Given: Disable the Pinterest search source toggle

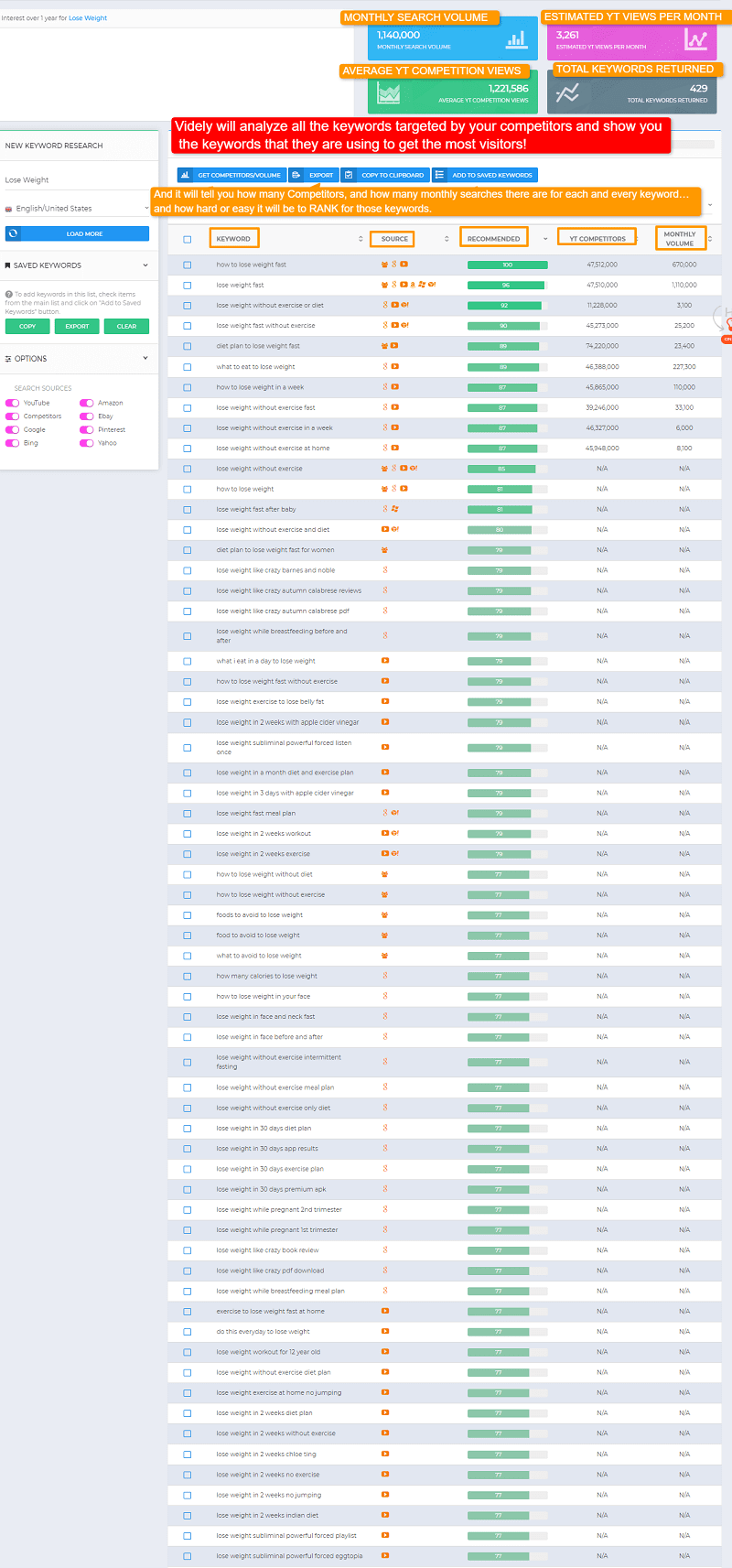Looking at the screenshot, I should (87, 429).
